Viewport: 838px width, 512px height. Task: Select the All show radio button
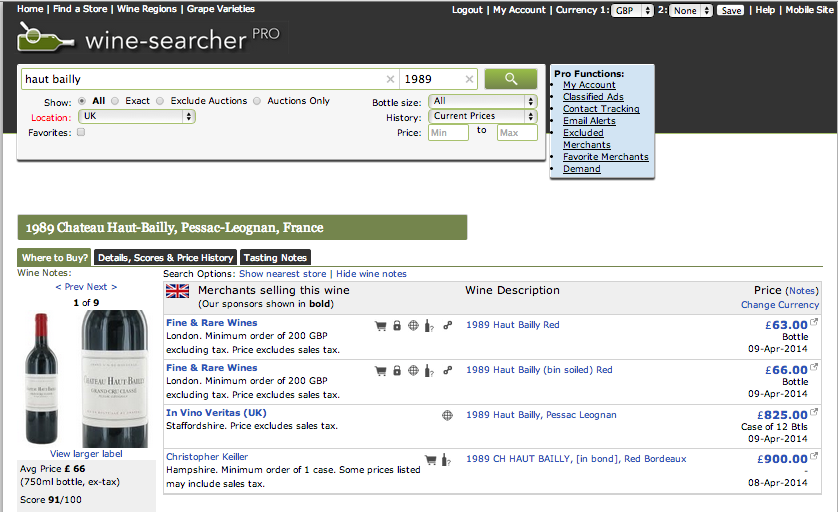(82, 100)
